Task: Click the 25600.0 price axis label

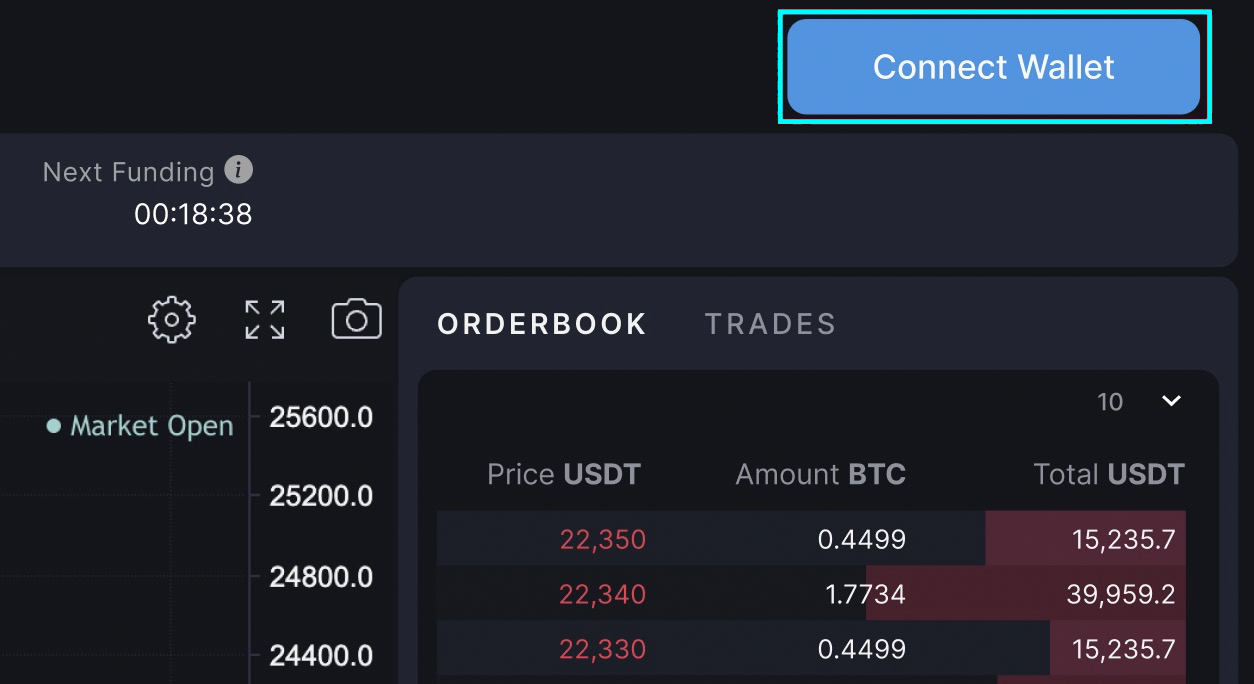Action: click(321, 417)
